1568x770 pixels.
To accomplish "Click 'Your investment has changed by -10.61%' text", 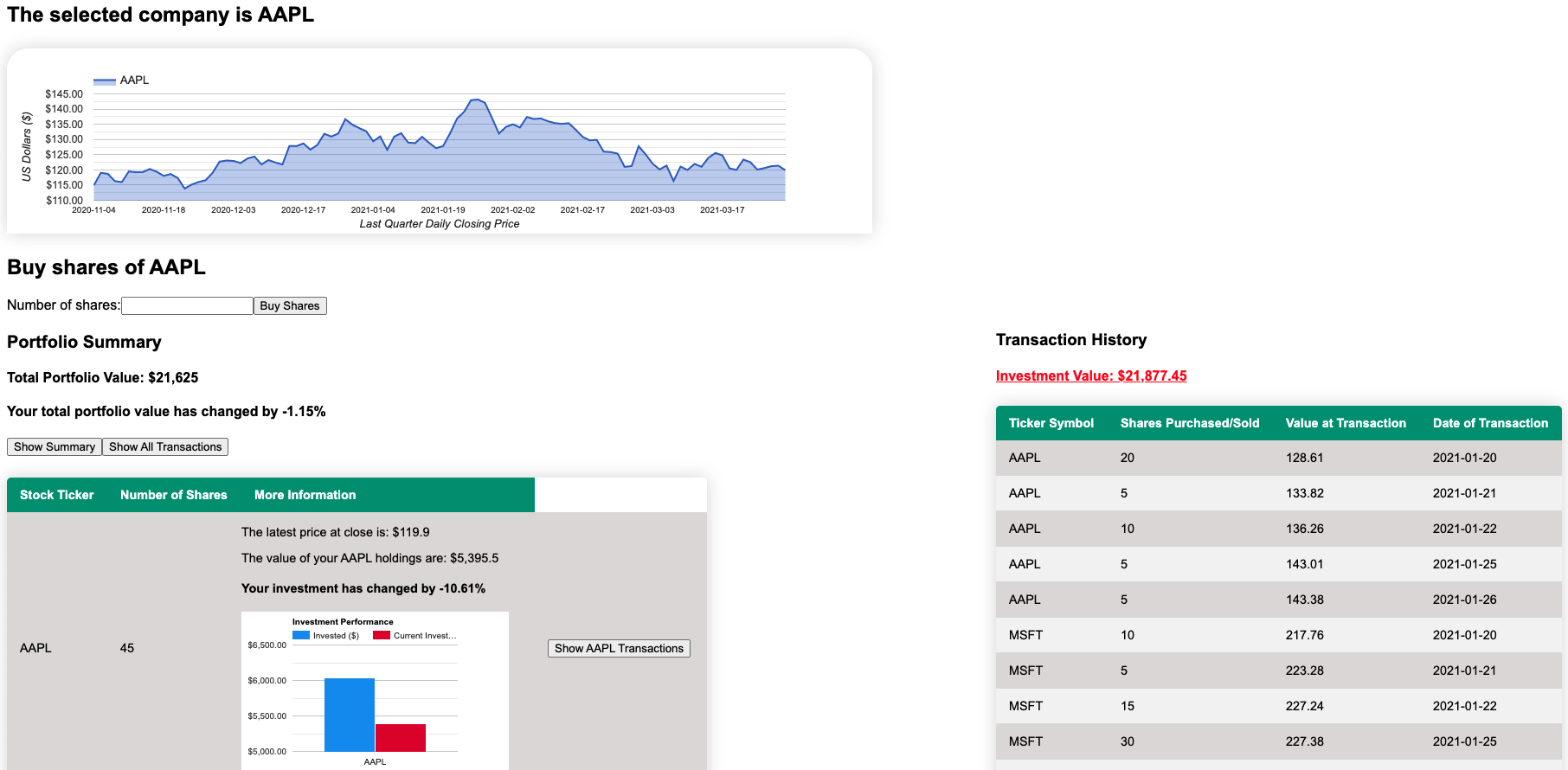I will point(363,588).
